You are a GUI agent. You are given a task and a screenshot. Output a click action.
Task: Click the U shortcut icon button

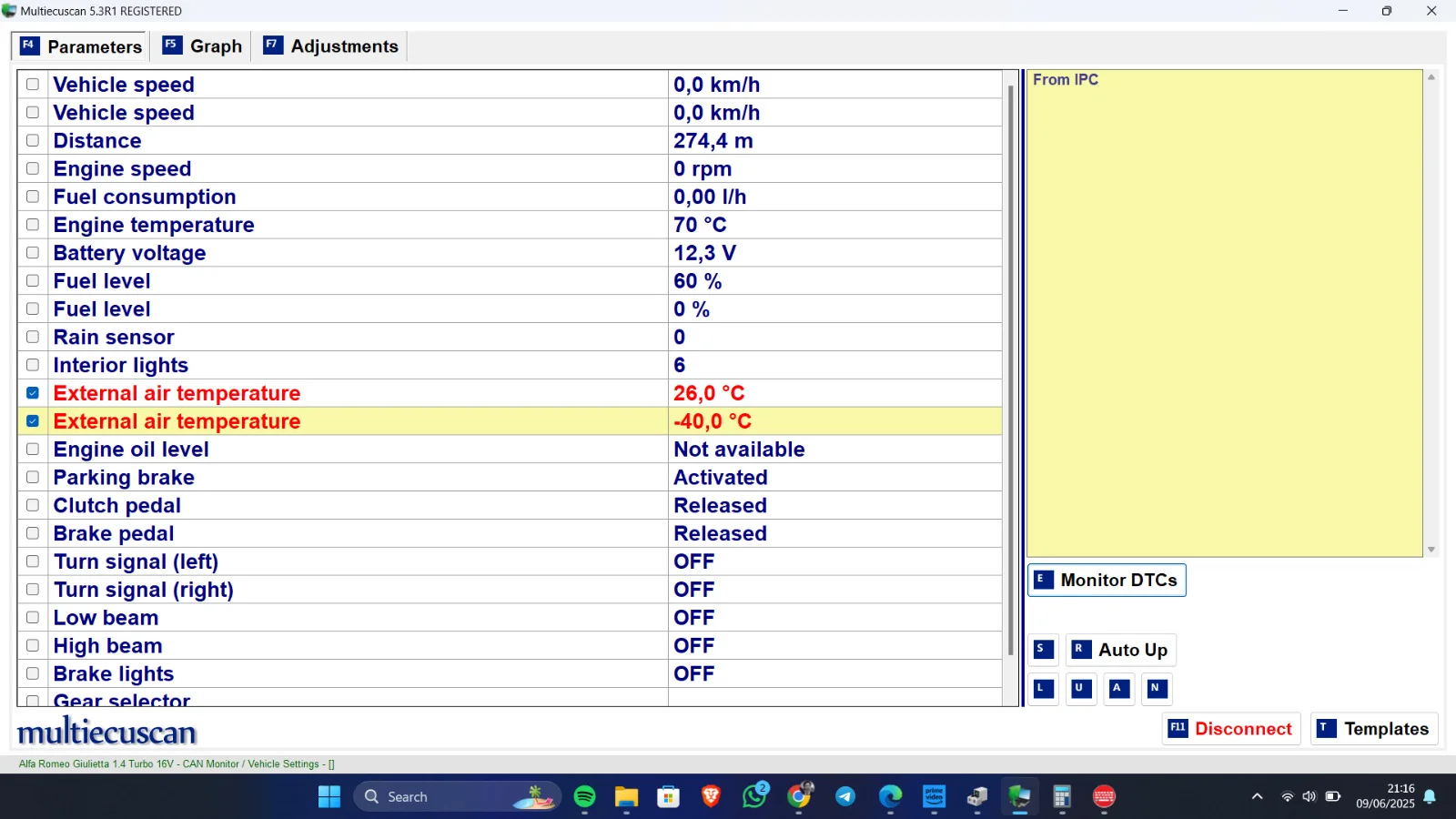pos(1081,689)
